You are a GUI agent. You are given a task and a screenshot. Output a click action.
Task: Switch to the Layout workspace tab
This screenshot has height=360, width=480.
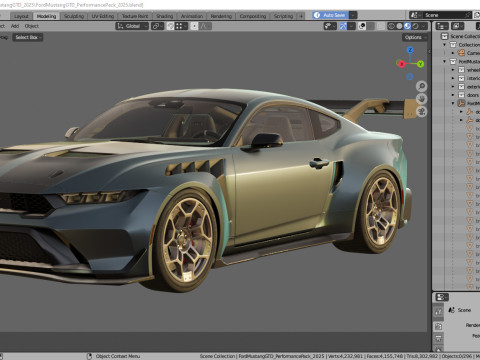point(21,16)
